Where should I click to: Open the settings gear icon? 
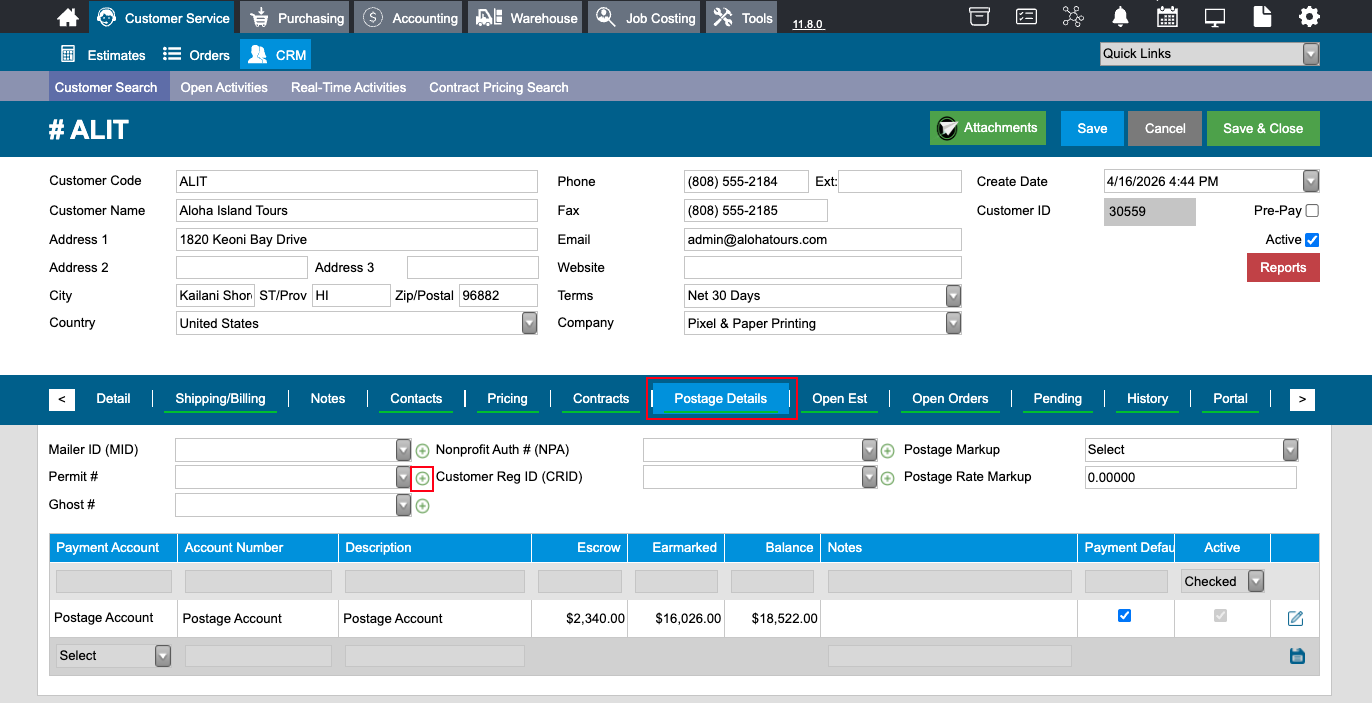(x=1309, y=17)
